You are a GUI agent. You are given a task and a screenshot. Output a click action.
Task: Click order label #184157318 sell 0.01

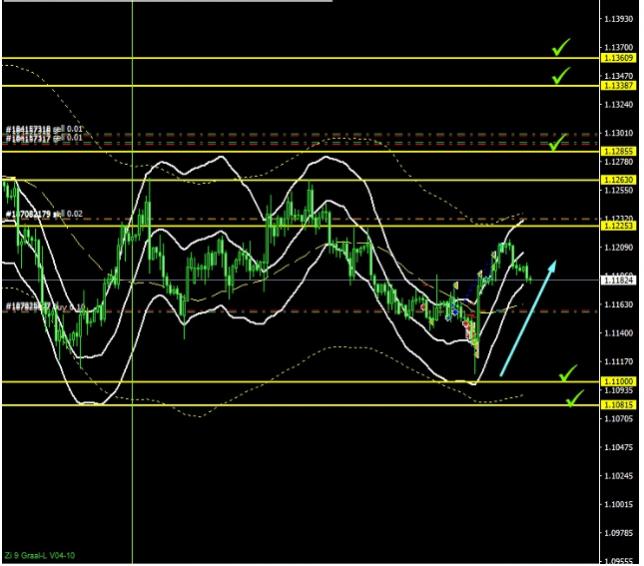[x=44, y=130]
